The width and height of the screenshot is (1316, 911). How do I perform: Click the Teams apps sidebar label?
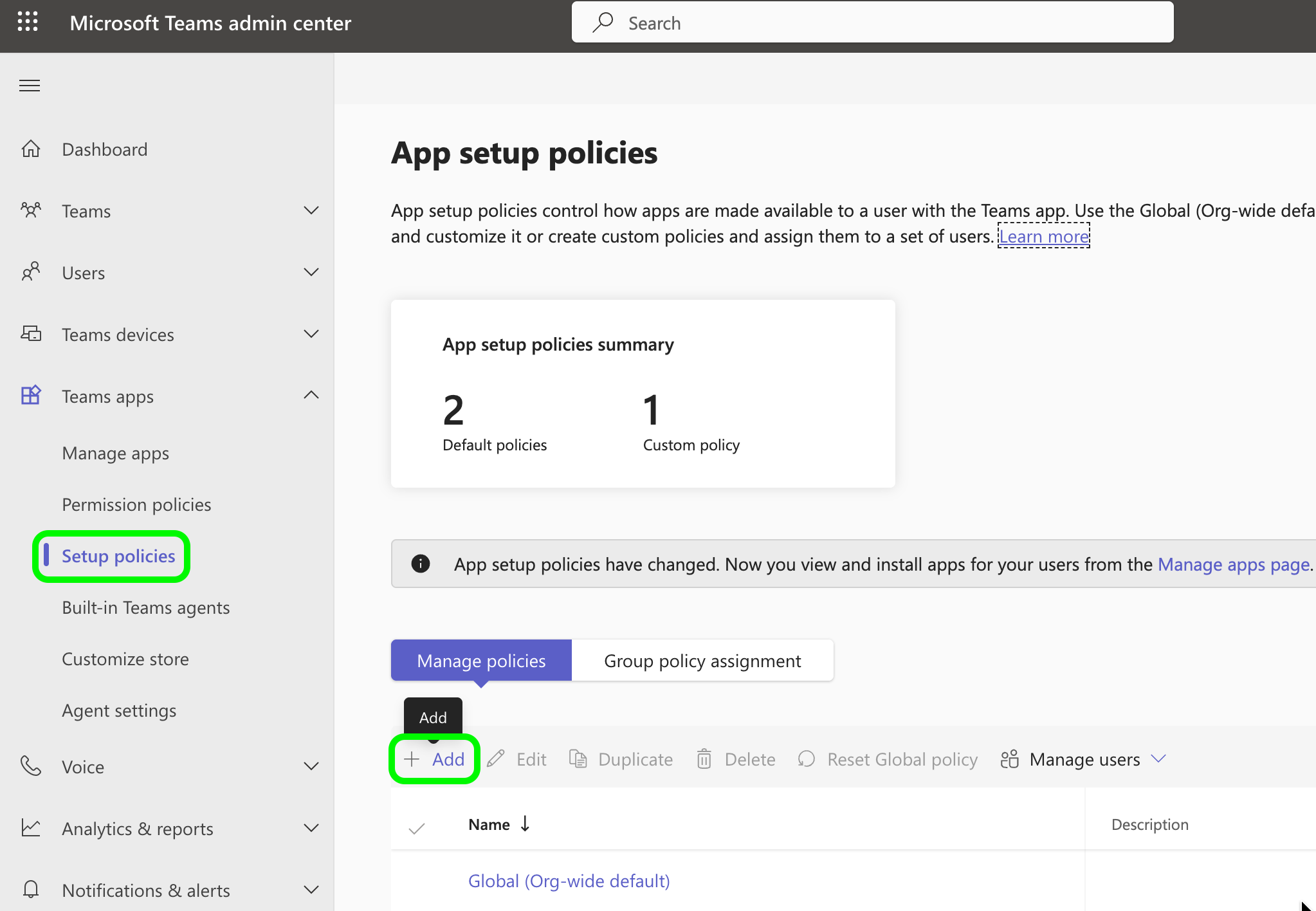(108, 397)
